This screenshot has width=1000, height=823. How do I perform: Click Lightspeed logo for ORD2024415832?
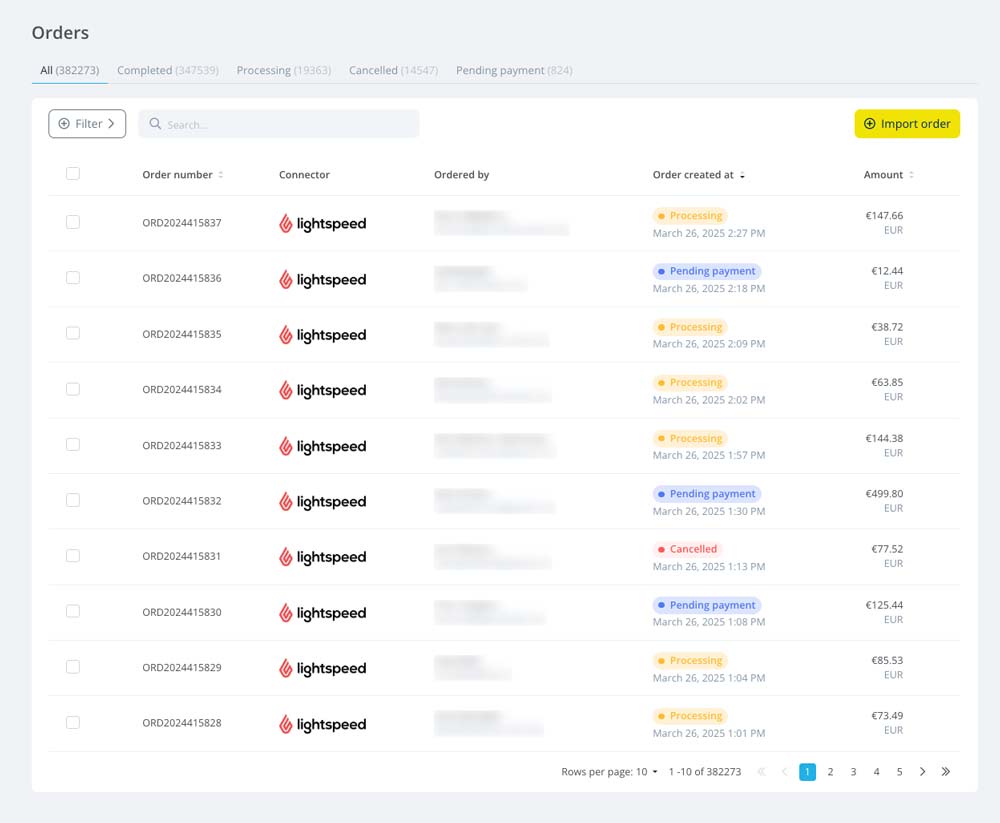323,501
